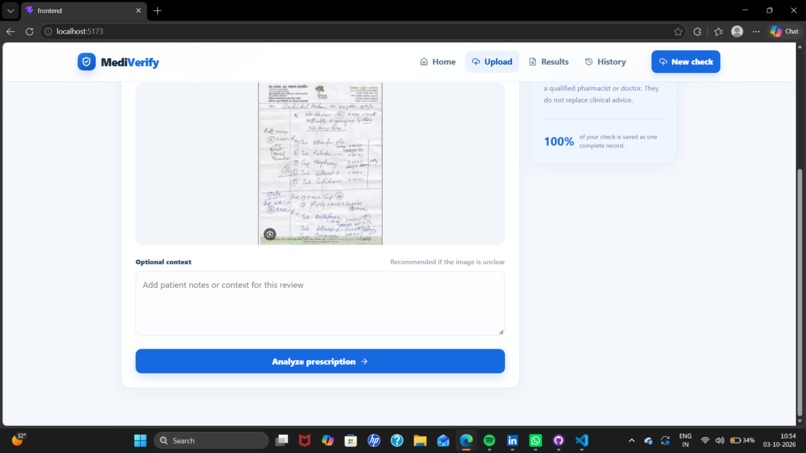Select the Upload nav tab
The image size is (806, 453).
(x=492, y=62)
